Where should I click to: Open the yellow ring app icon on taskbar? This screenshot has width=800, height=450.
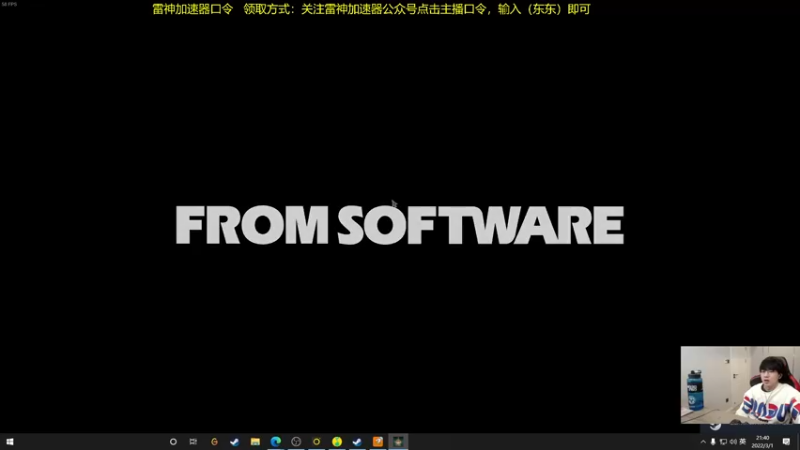[316, 442]
